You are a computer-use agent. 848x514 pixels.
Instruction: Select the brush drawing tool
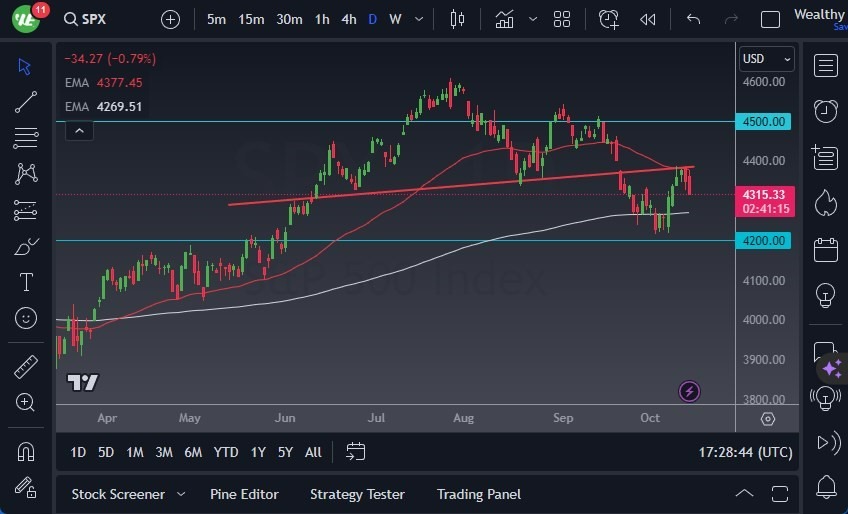pos(26,246)
